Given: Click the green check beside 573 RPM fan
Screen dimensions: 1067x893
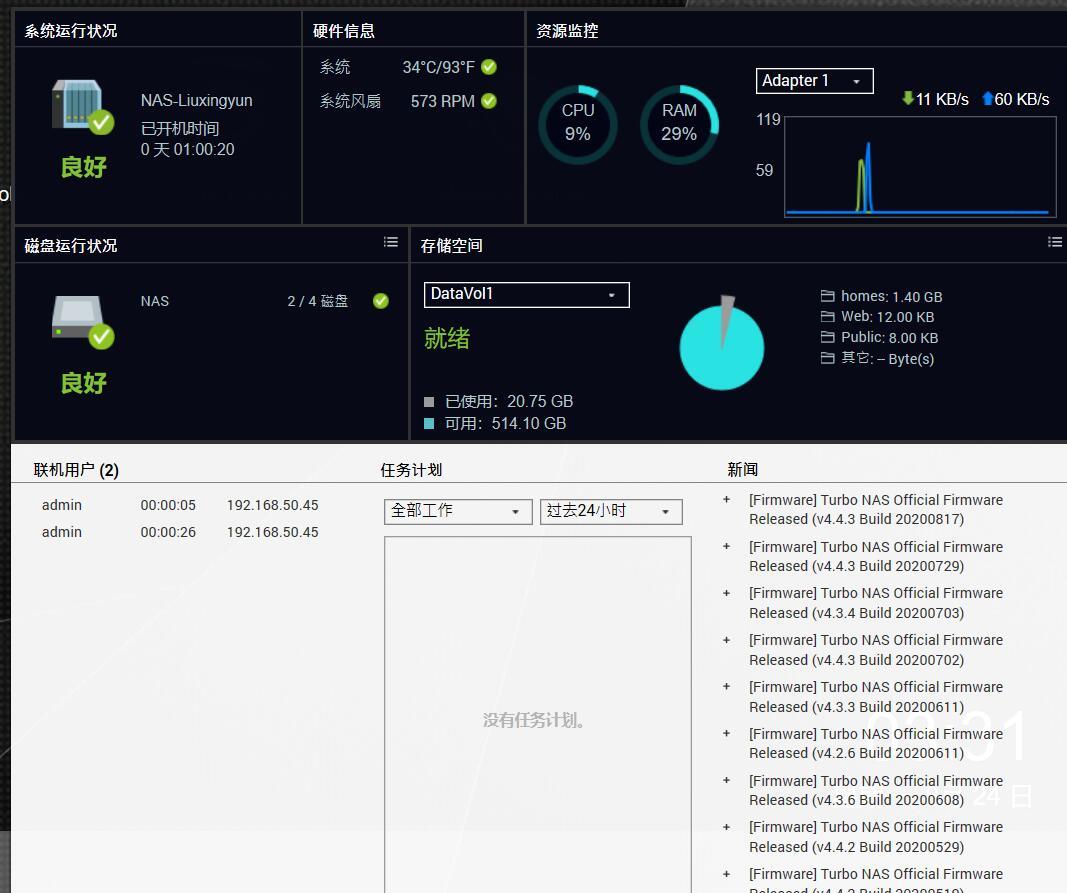Looking at the screenshot, I should (489, 101).
